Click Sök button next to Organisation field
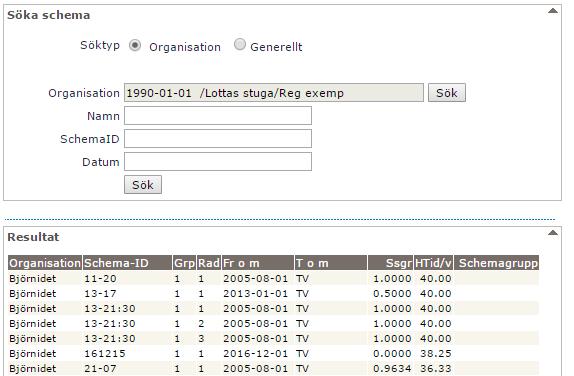Screen dimensions: 574x376 (x=447, y=93)
